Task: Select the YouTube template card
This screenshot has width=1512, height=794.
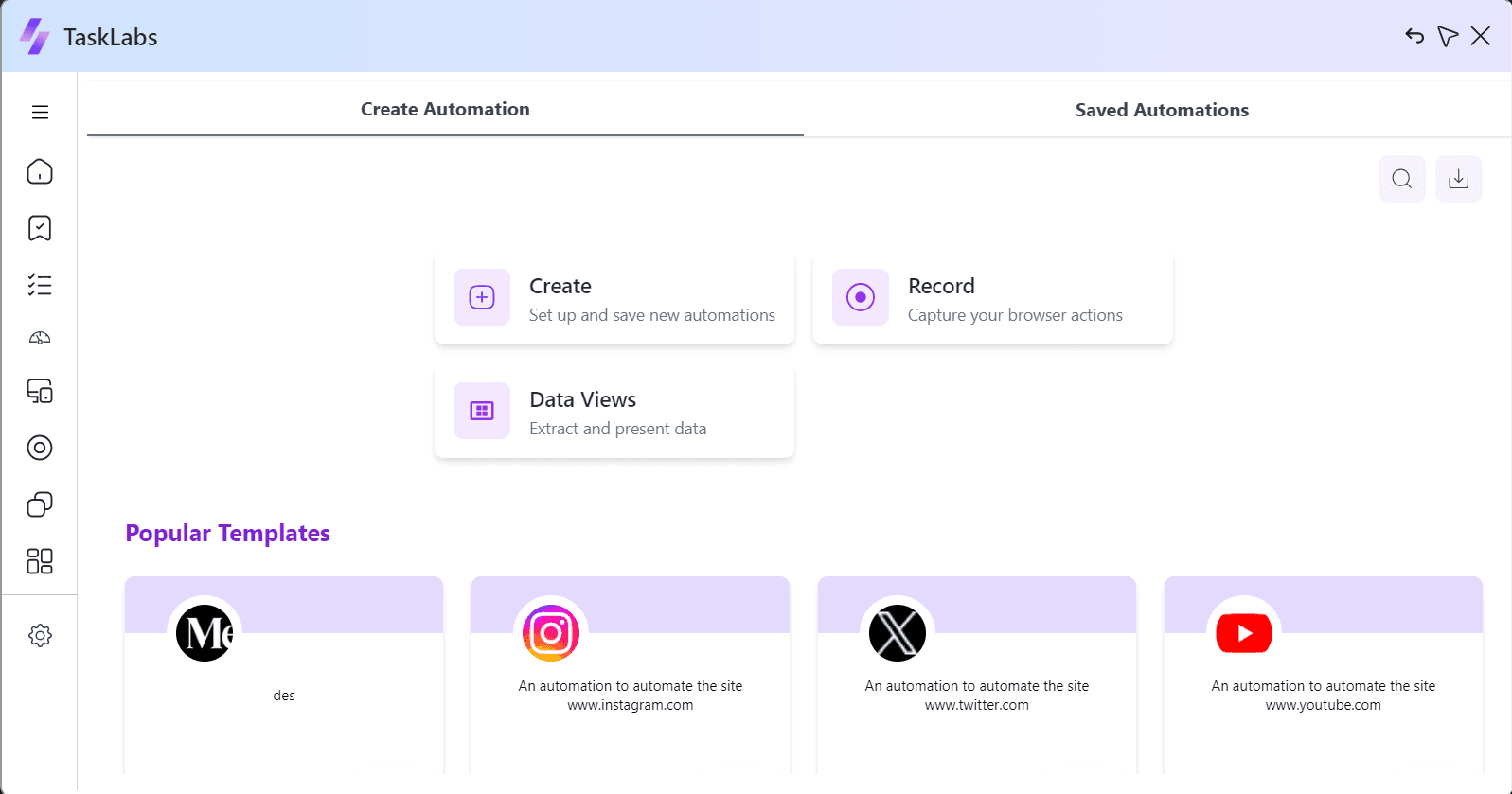Action: pos(1324,676)
